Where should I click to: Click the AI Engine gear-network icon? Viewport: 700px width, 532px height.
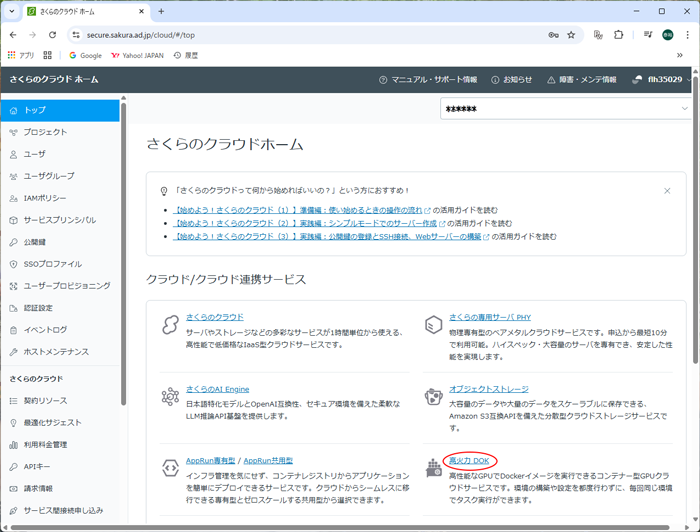click(x=170, y=396)
